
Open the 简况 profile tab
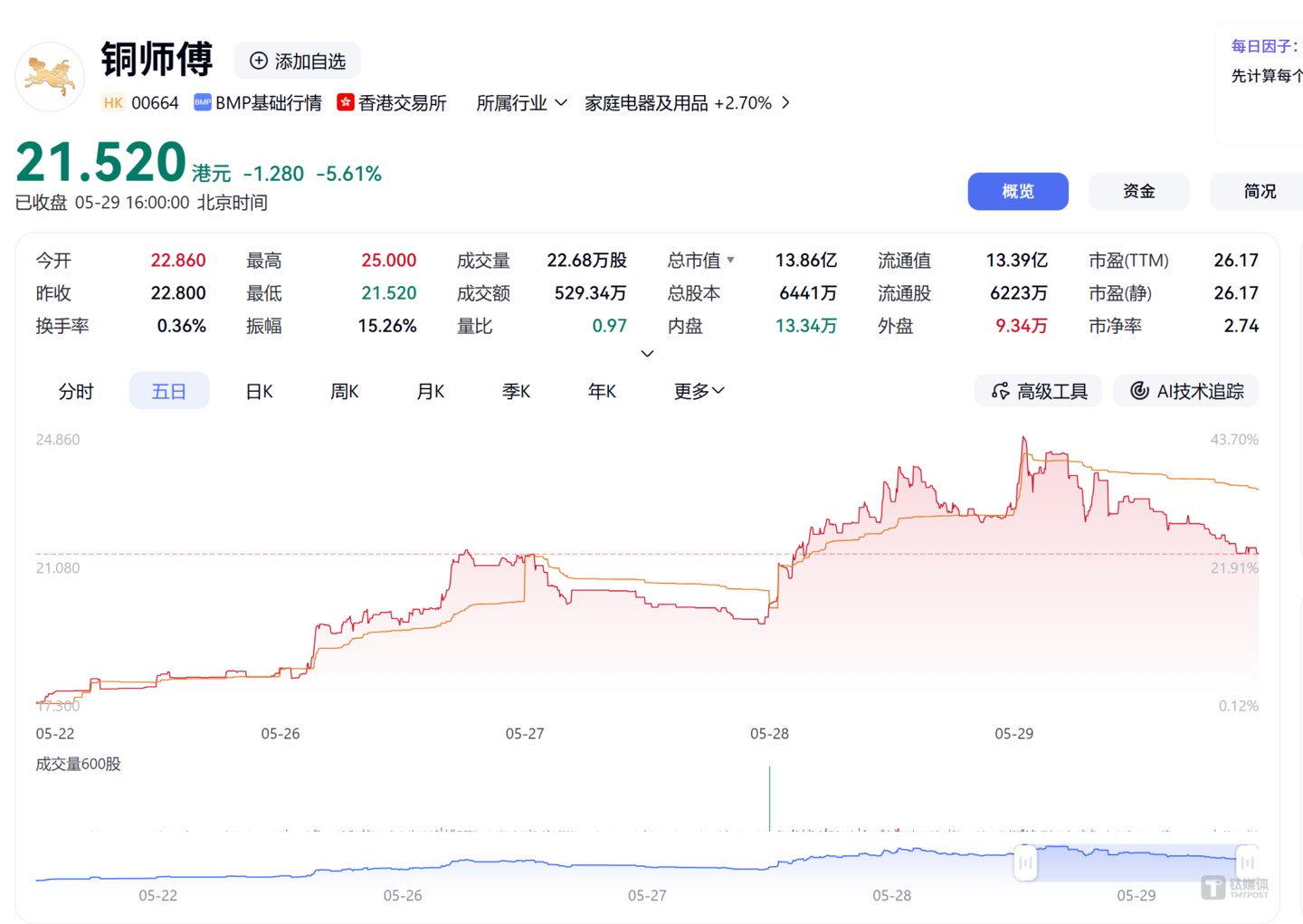tap(1259, 191)
